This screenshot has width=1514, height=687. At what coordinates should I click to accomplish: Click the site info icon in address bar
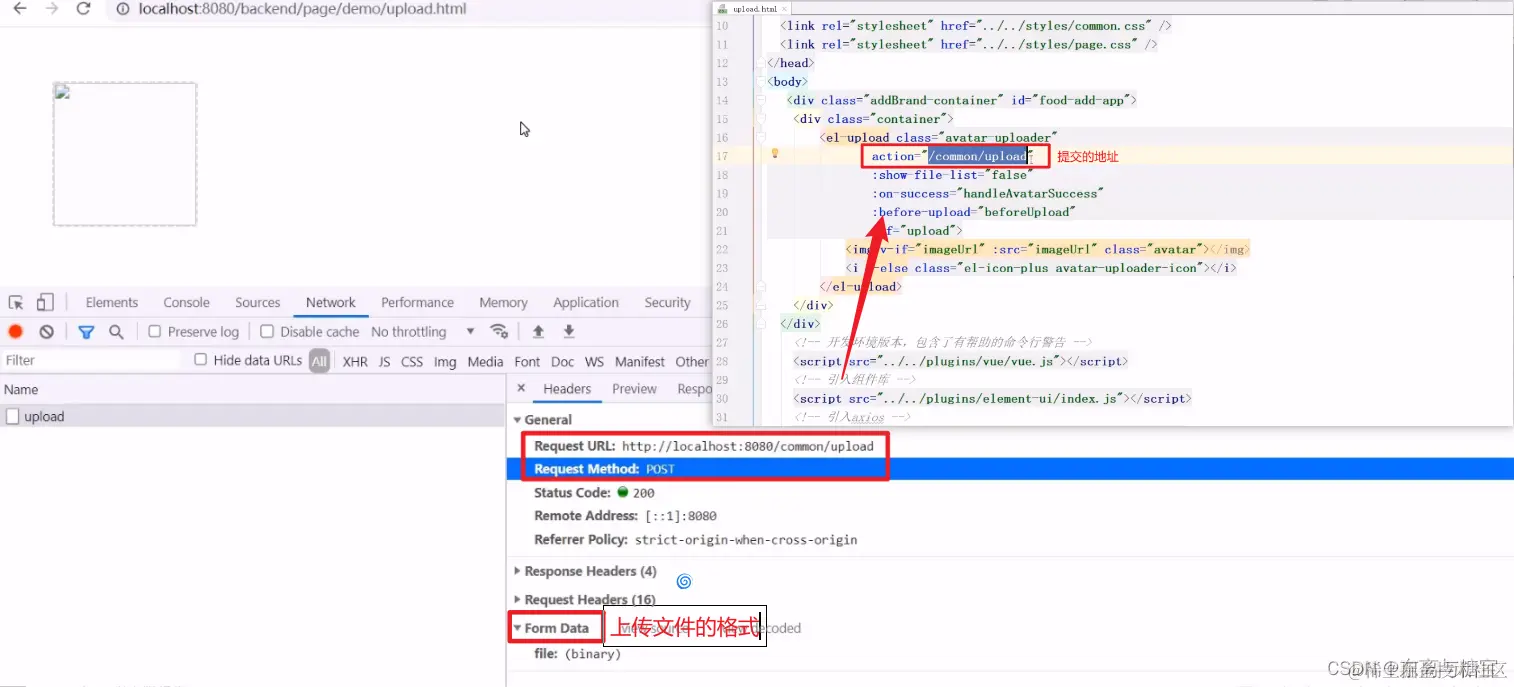point(122,9)
